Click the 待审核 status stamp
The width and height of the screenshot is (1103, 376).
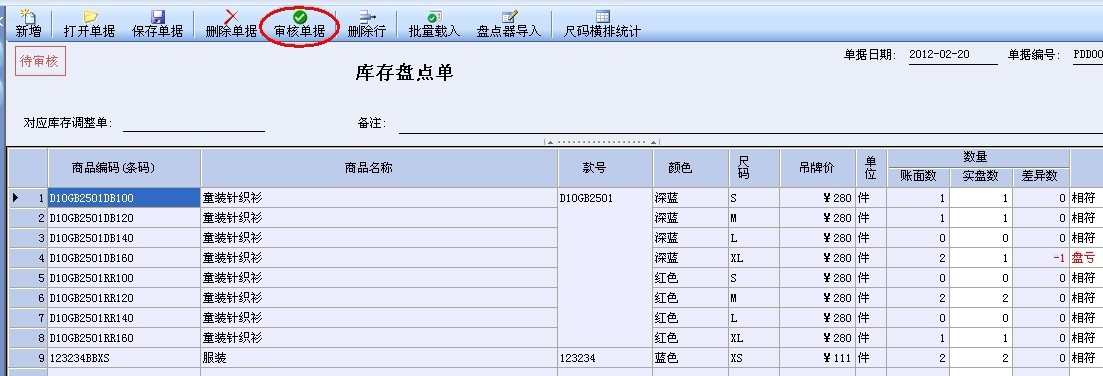coord(40,61)
